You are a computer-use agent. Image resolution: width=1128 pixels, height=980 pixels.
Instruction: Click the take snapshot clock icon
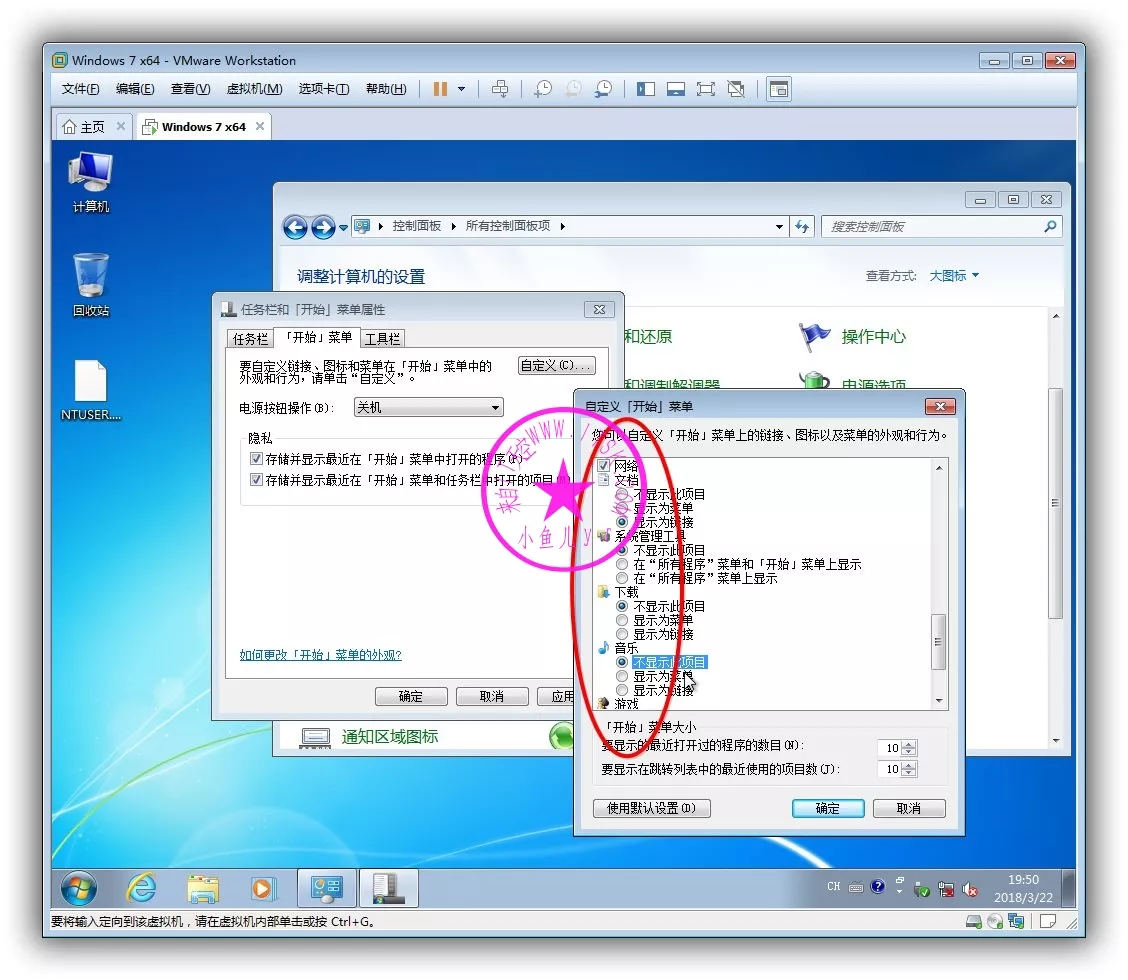pyautogui.click(x=542, y=89)
